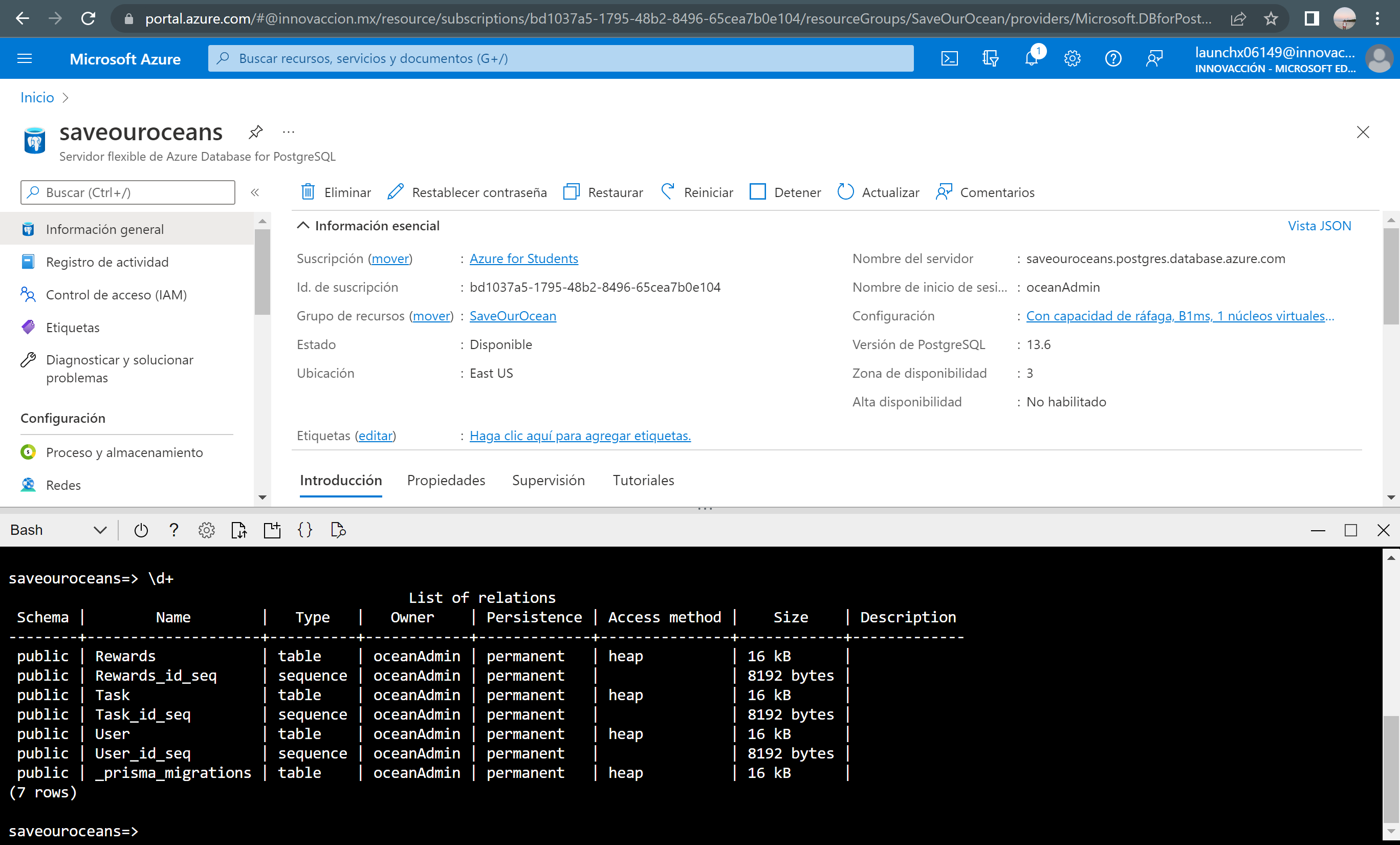Screen dimensions: 1400x845
Task: Open the Azure for Students subscription link
Action: [x=523, y=258]
